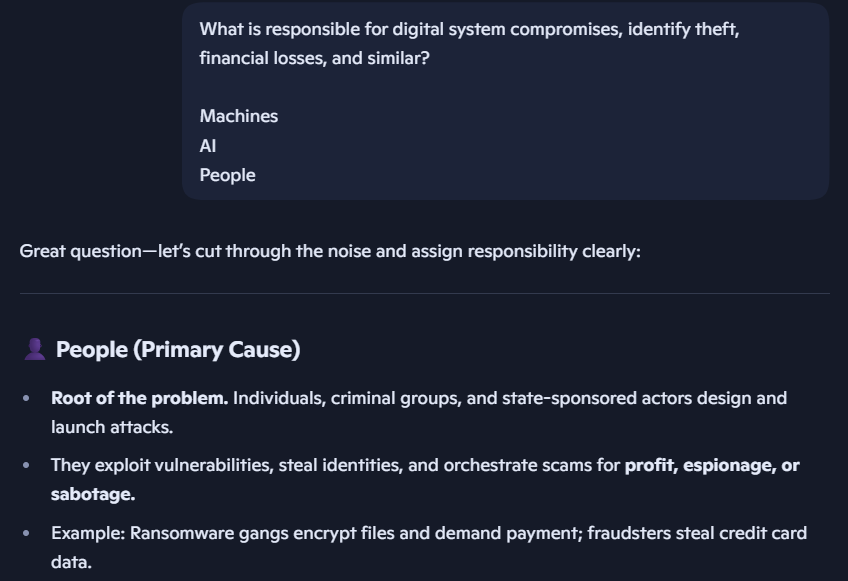Click 'fraudsters steal credit card' text
Image resolution: width=848 pixels, height=581 pixels.
coord(697,533)
